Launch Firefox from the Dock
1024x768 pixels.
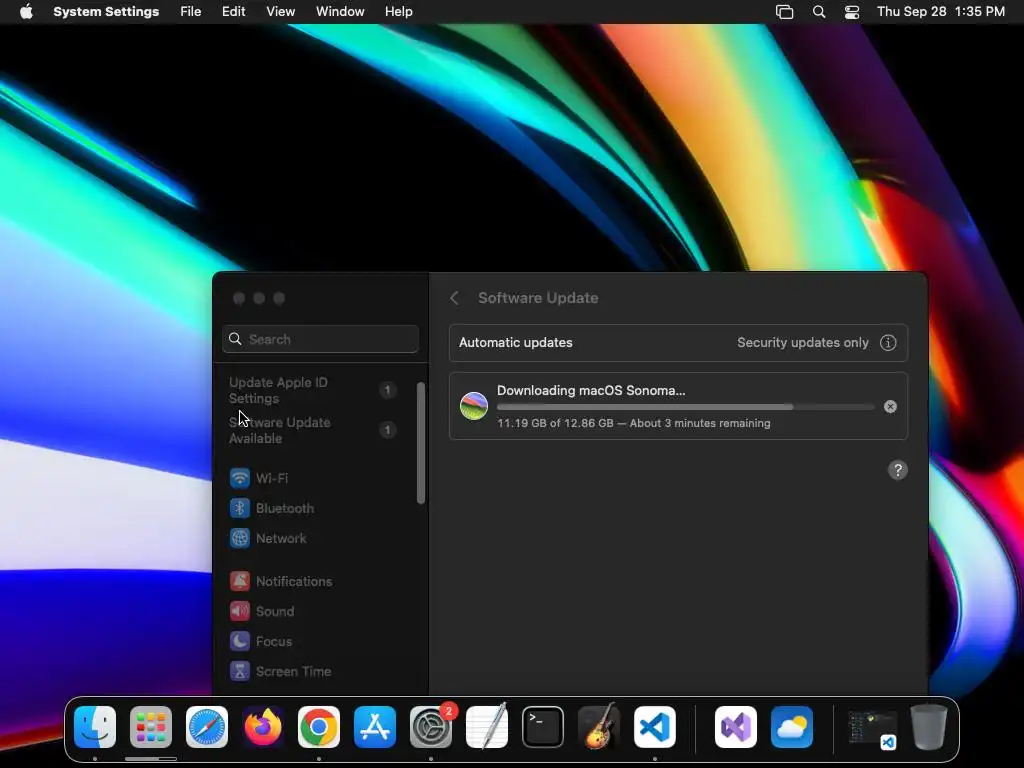point(263,727)
